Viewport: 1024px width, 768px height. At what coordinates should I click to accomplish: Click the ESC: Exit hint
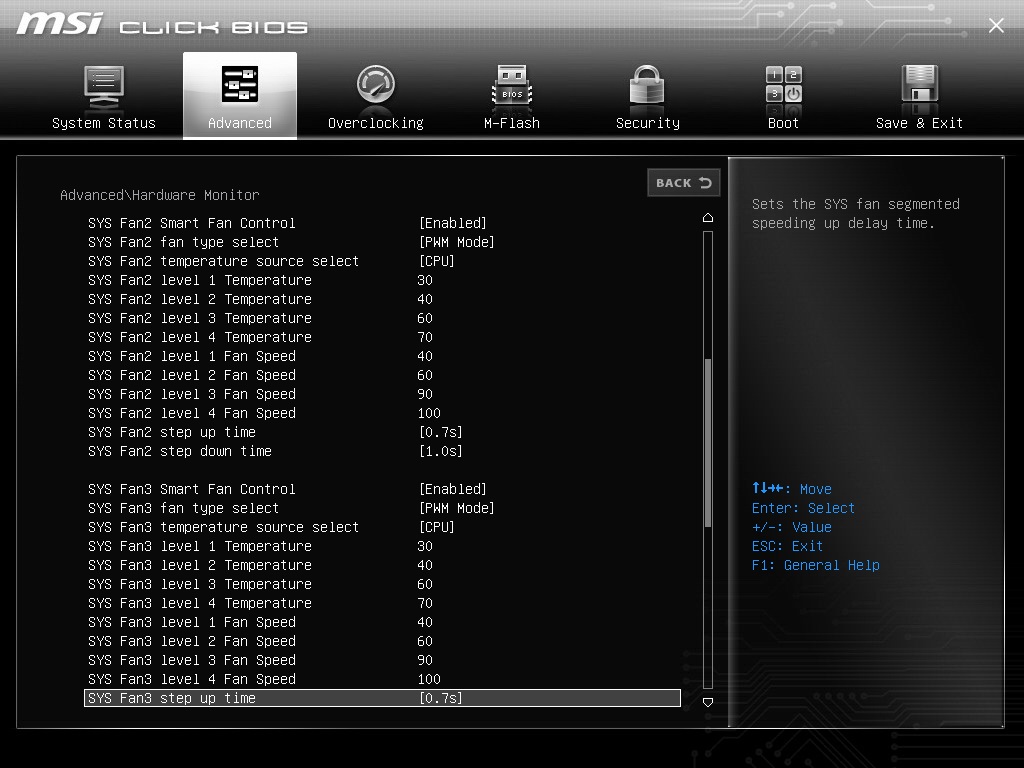pyautogui.click(x=787, y=546)
